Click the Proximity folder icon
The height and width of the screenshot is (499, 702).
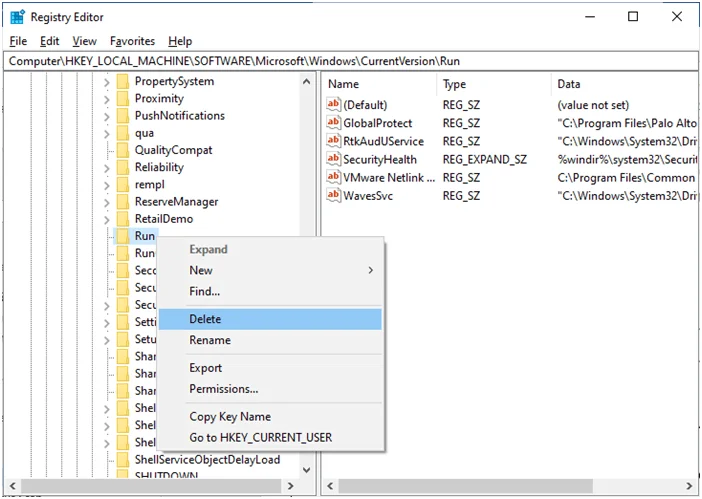[x=123, y=98]
